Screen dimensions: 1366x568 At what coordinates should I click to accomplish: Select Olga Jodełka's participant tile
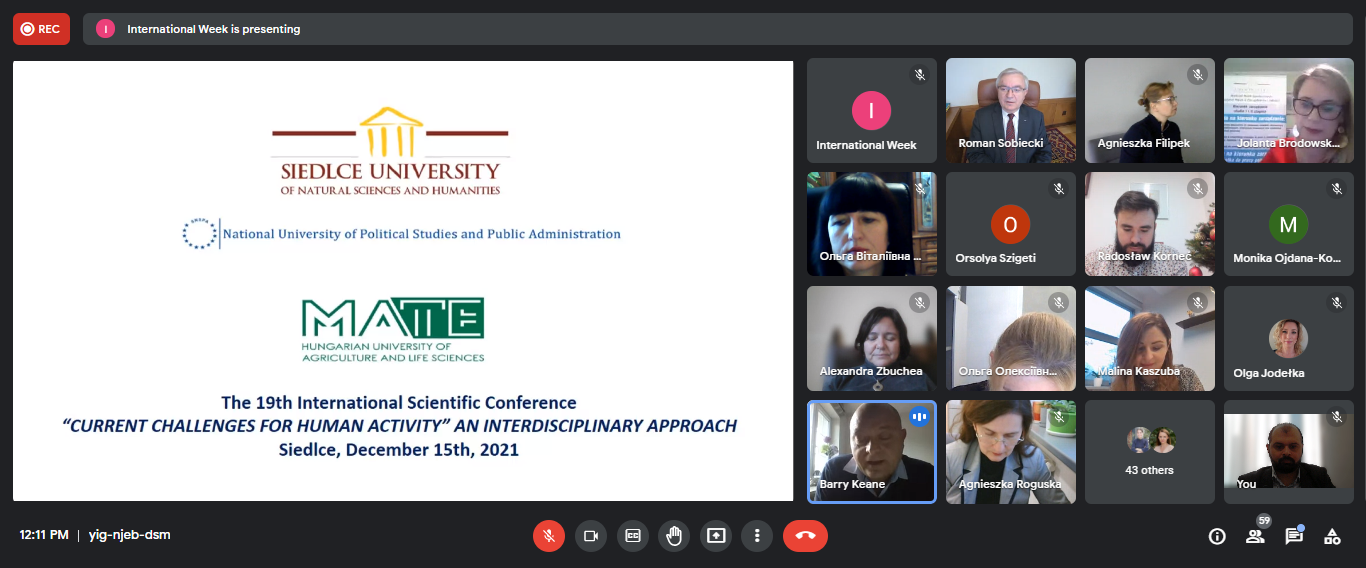(x=1289, y=338)
